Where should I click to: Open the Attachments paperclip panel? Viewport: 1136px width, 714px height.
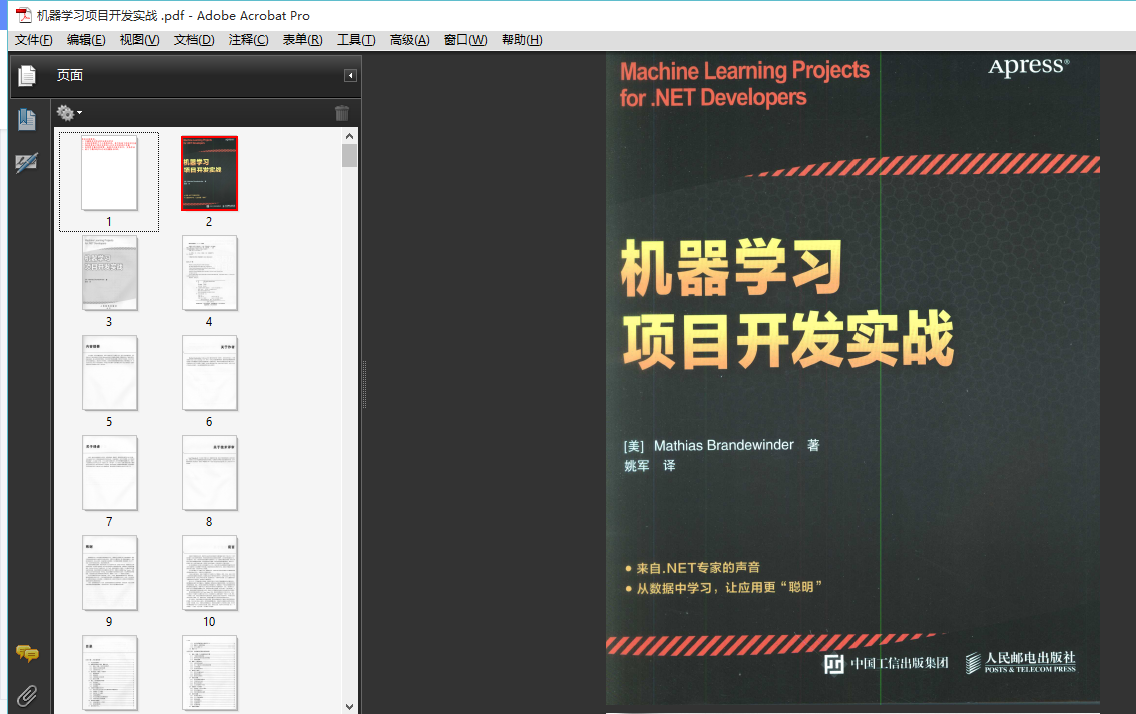[27, 696]
